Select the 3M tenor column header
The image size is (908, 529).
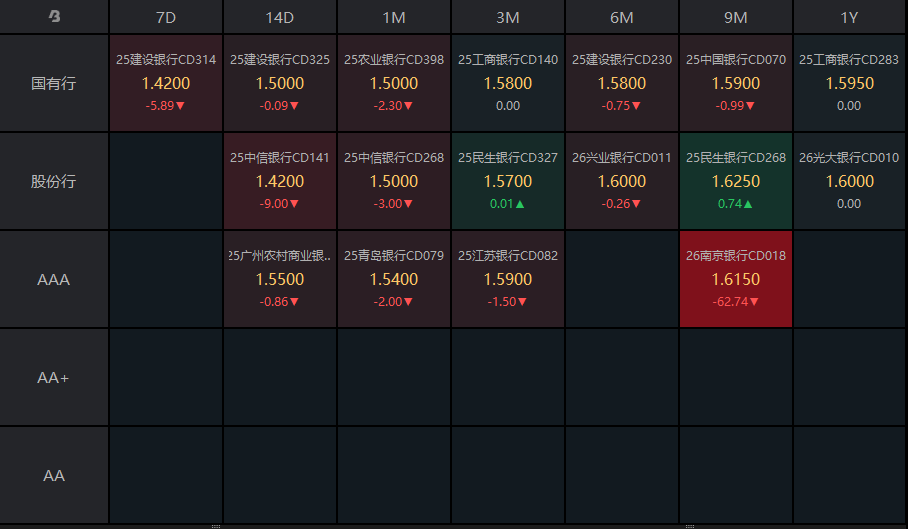point(508,17)
